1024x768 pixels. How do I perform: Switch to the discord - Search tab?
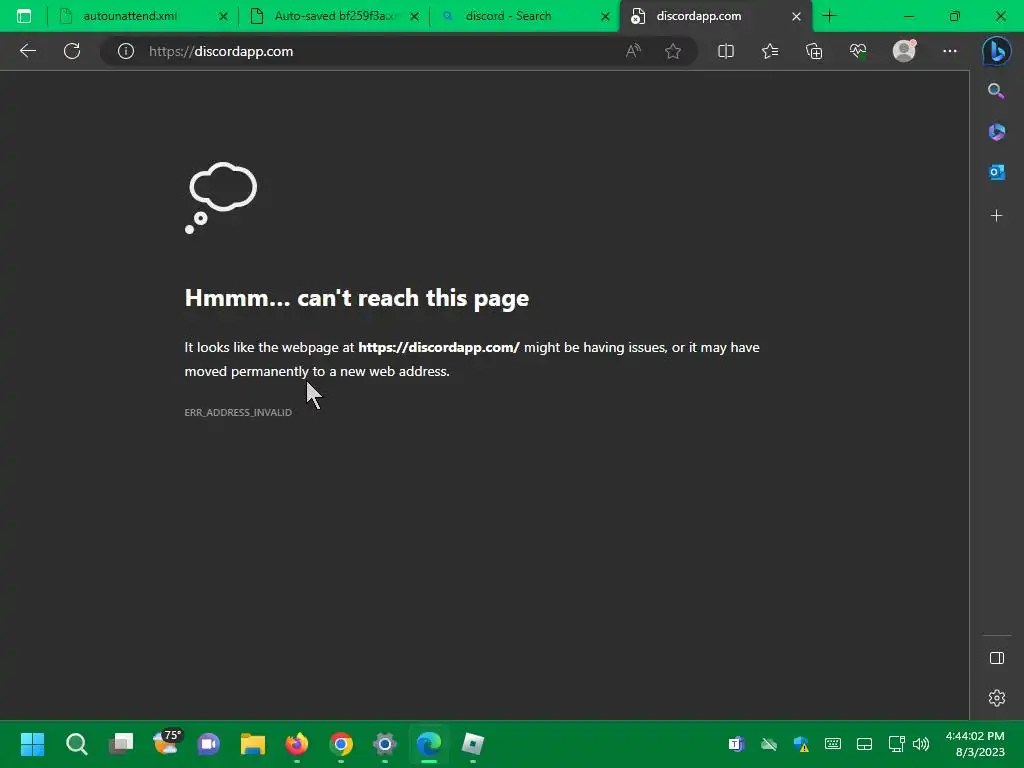coord(525,16)
